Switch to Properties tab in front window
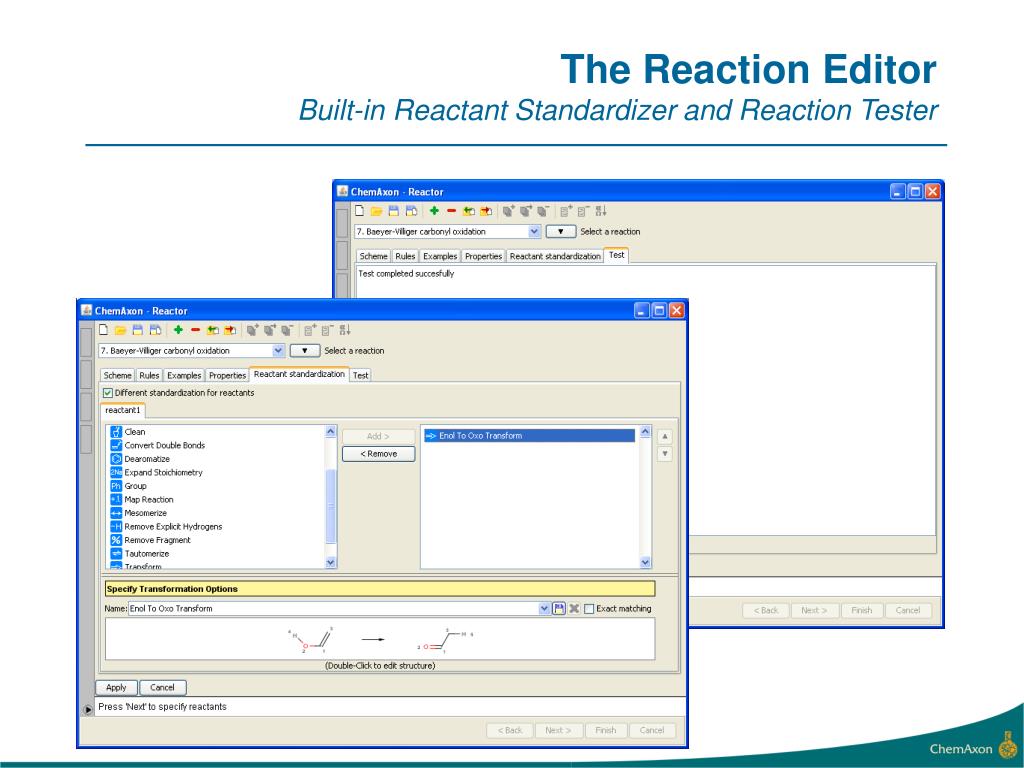1024x768 pixels. (227, 376)
